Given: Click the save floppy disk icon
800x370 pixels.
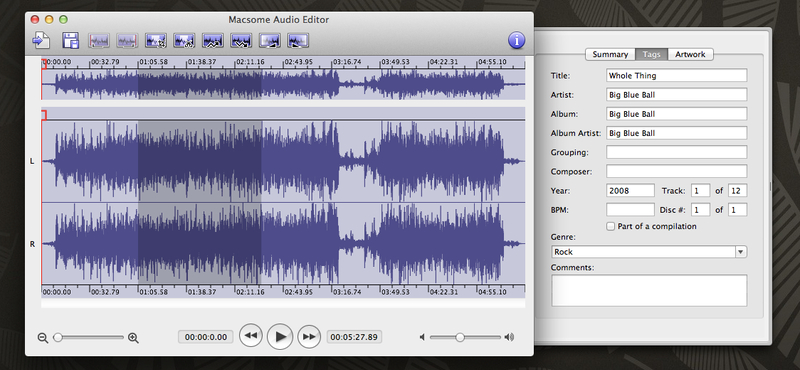Looking at the screenshot, I should coord(70,40).
